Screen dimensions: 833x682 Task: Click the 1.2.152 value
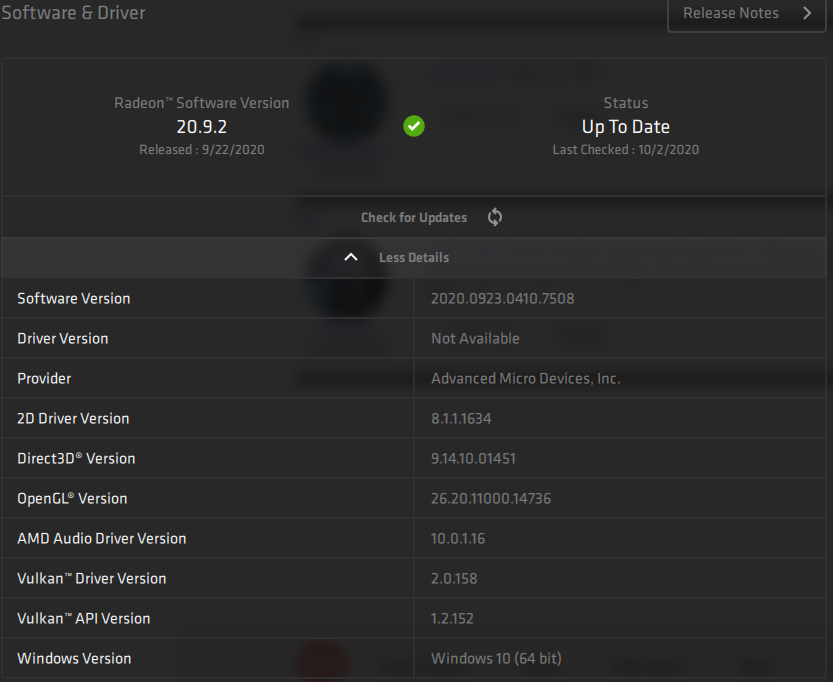(452, 618)
